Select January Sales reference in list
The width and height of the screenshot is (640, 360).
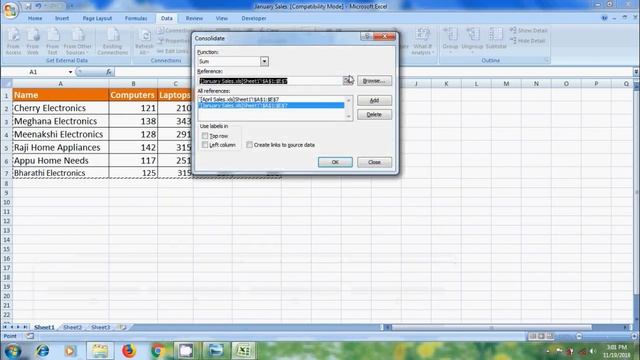pyautogui.click(x=271, y=105)
